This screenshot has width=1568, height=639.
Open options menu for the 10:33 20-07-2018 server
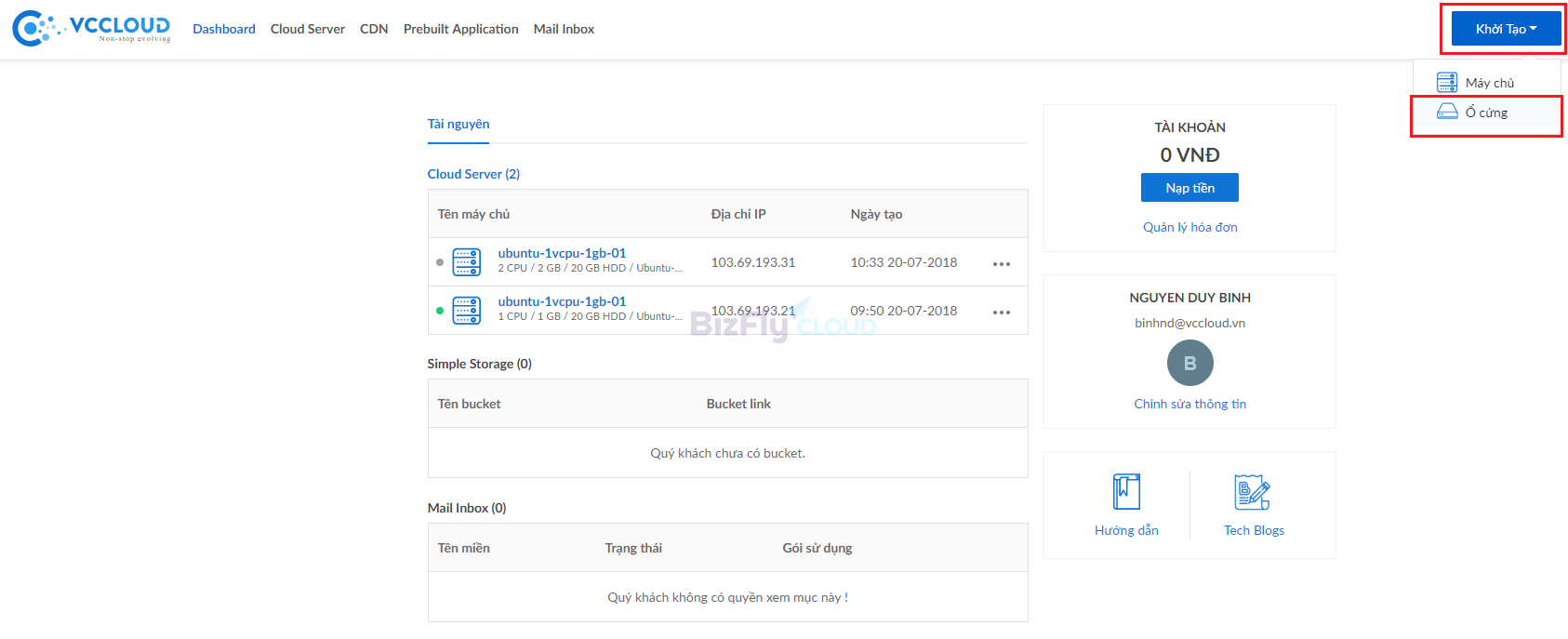click(1002, 264)
